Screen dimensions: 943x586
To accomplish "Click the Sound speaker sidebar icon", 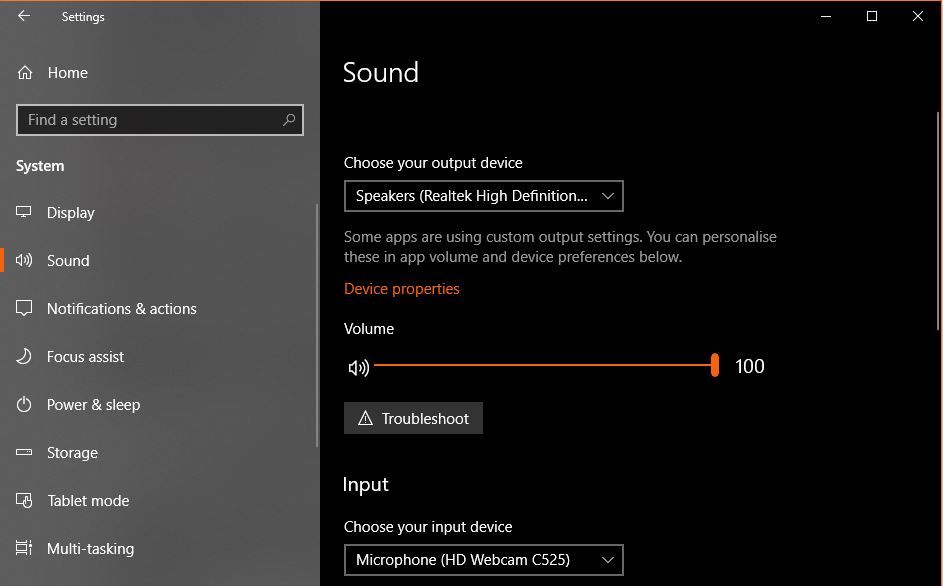I will pyautogui.click(x=24, y=260).
